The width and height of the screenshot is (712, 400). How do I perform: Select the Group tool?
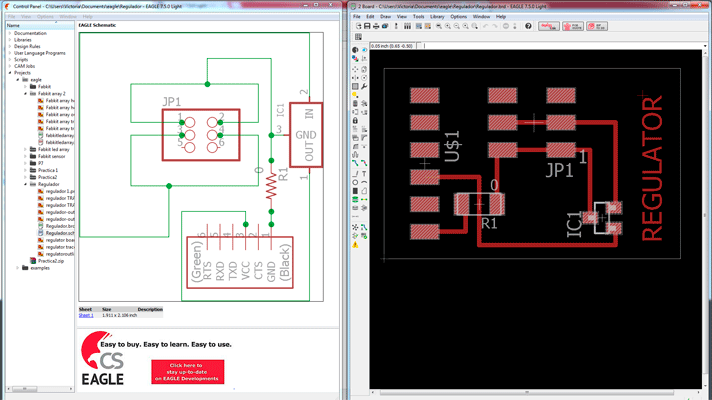coord(355,86)
